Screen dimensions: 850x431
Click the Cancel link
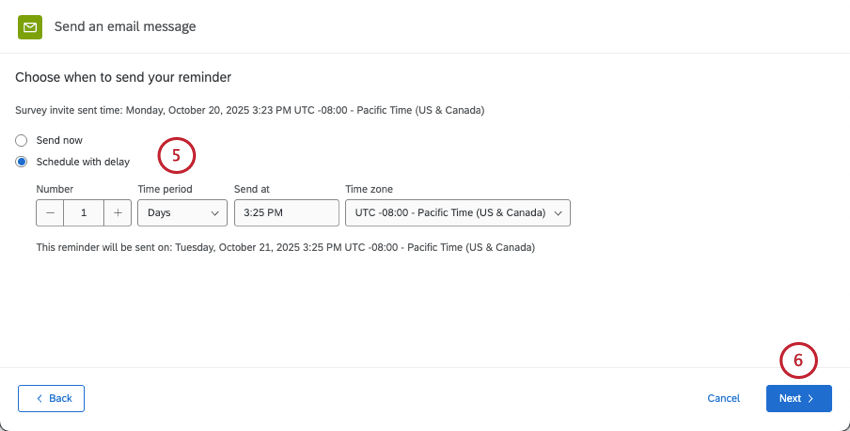click(724, 398)
